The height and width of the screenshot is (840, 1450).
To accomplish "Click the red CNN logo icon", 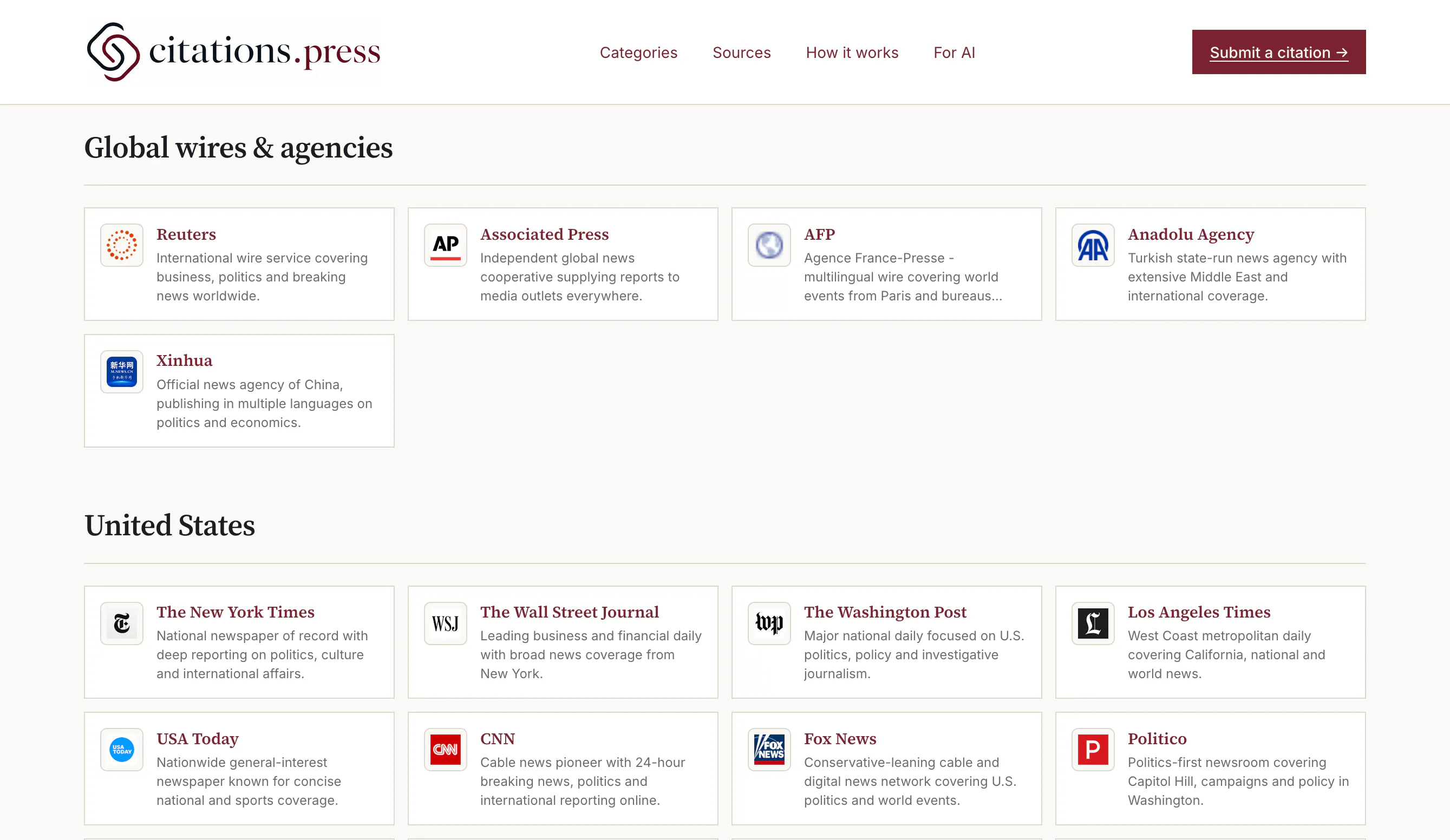I will pos(446,750).
